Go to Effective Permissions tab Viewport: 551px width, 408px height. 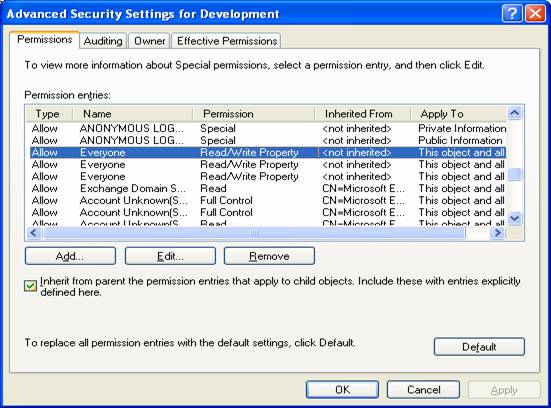click(227, 41)
